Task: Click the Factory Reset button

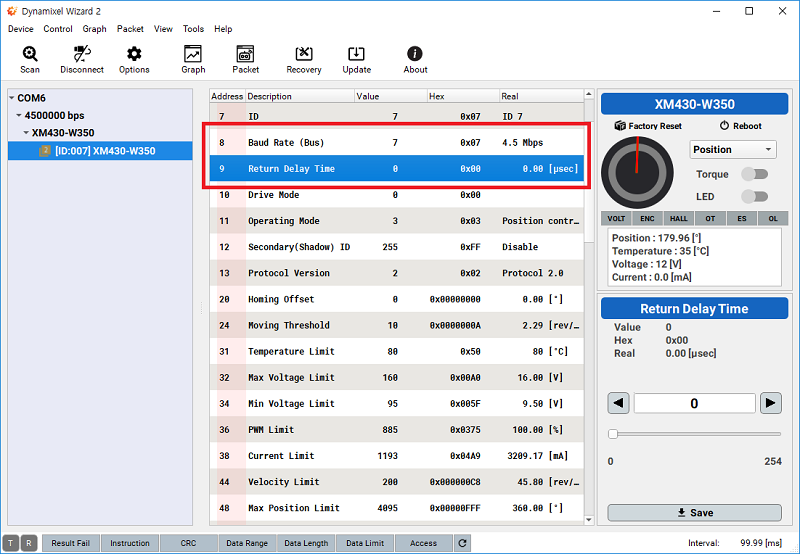Action: (648, 126)
